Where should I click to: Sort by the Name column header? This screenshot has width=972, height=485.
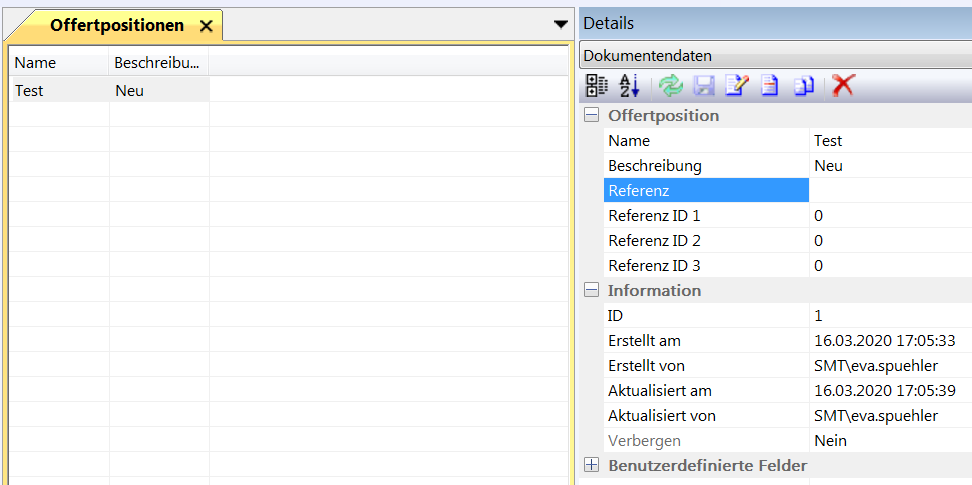58,63
